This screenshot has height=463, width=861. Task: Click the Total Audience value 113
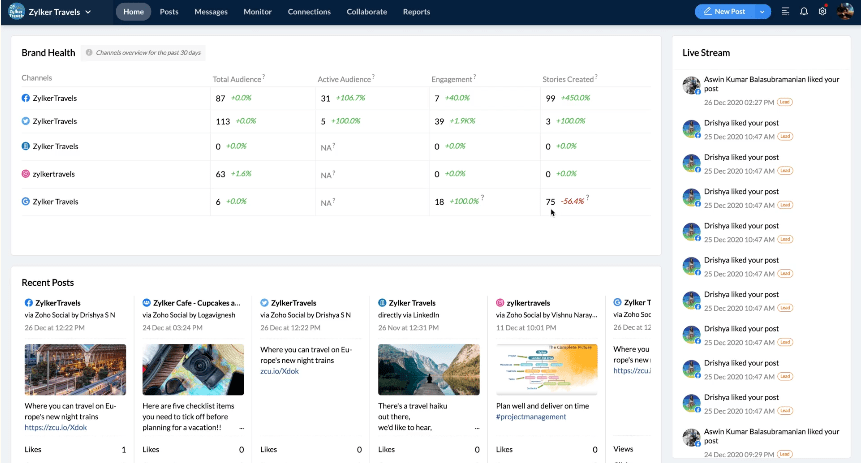(x=223, y=121)
